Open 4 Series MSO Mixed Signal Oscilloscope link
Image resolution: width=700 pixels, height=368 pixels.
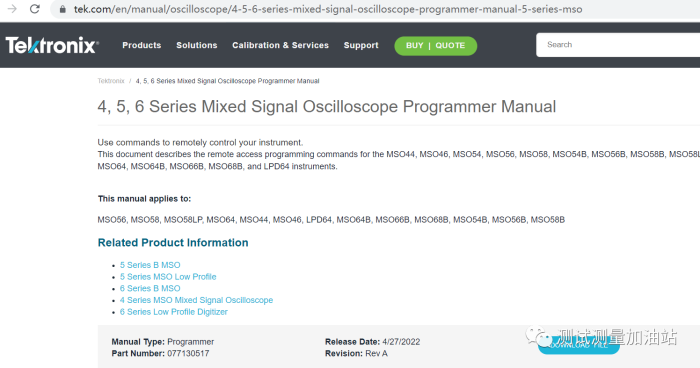point(196,300)
